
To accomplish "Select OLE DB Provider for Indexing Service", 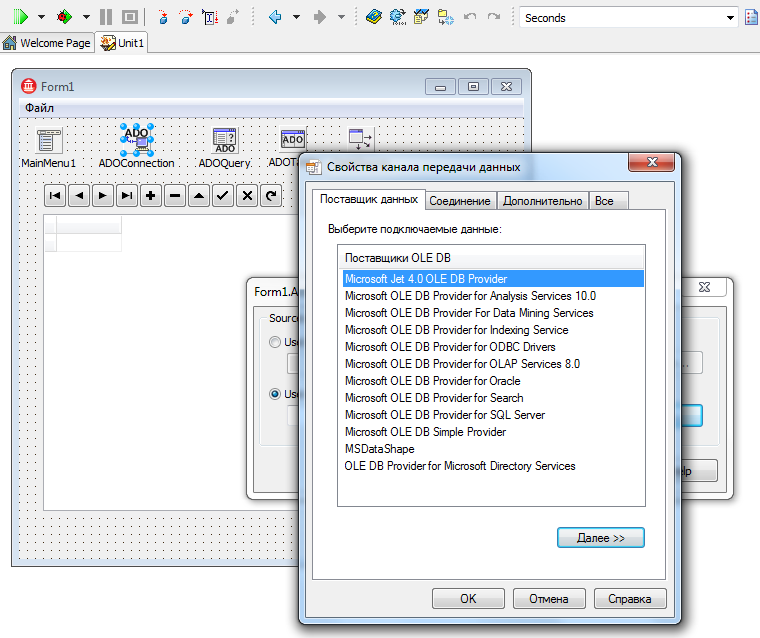I will pyautogui.click(x=493, y=330).
